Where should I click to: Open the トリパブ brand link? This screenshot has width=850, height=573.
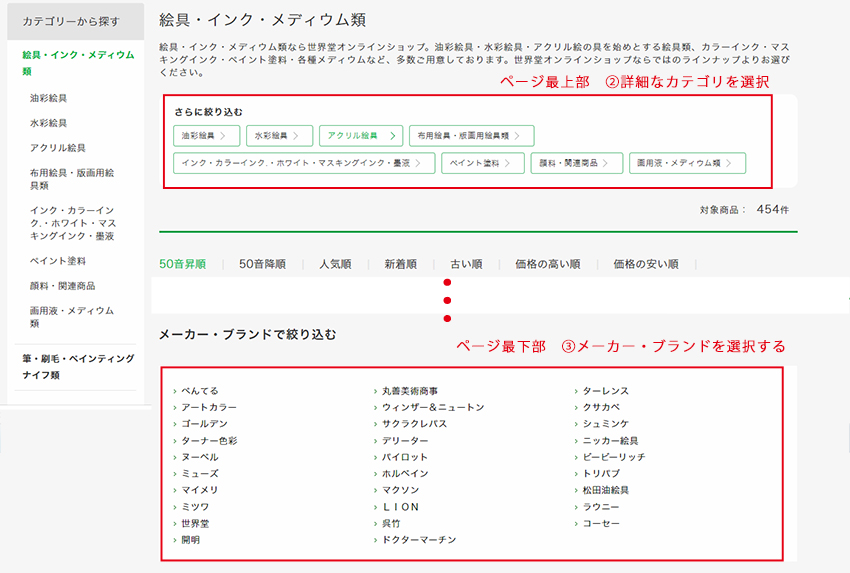[601, 473]
